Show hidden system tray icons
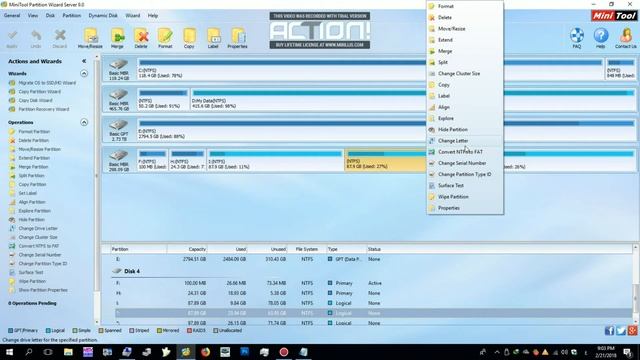 pos(497,352)
